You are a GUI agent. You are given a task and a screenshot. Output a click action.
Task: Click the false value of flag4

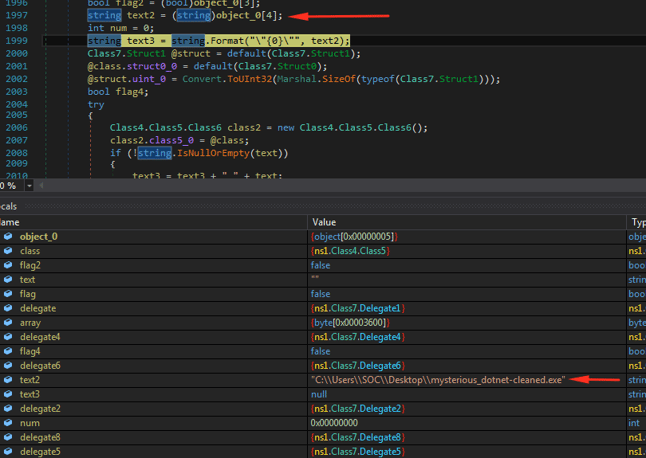tap(321, 351)
